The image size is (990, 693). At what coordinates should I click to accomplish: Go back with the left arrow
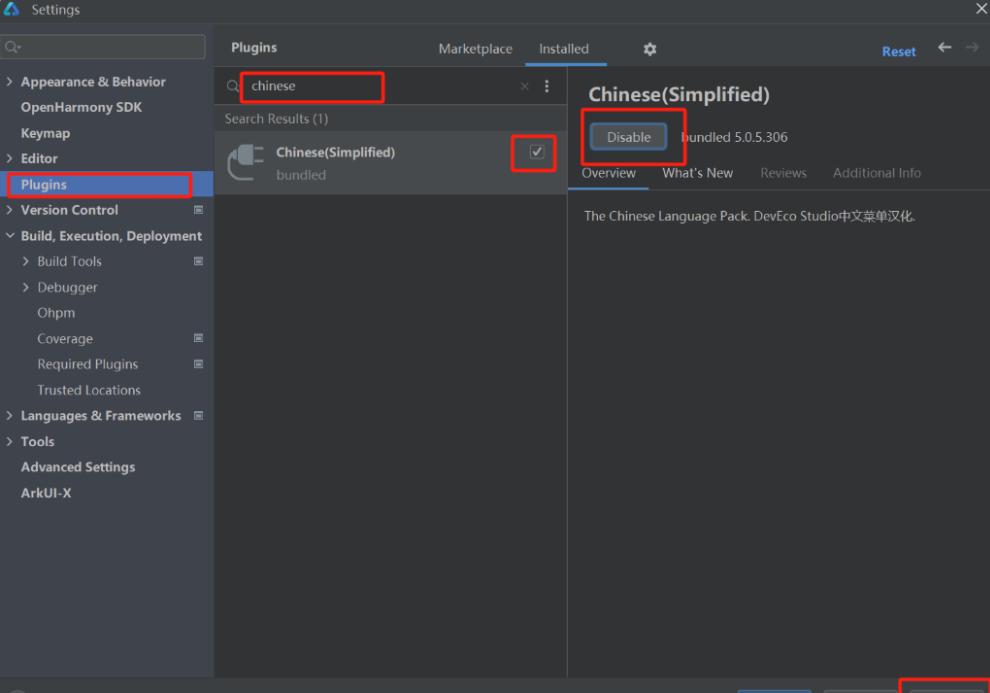pos(945,47)
